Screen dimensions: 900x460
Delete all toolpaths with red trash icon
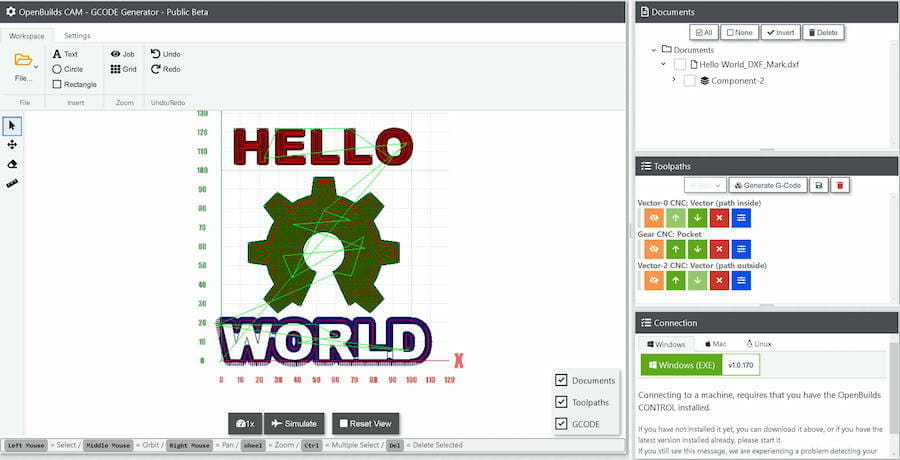click(x=840, y=185)
